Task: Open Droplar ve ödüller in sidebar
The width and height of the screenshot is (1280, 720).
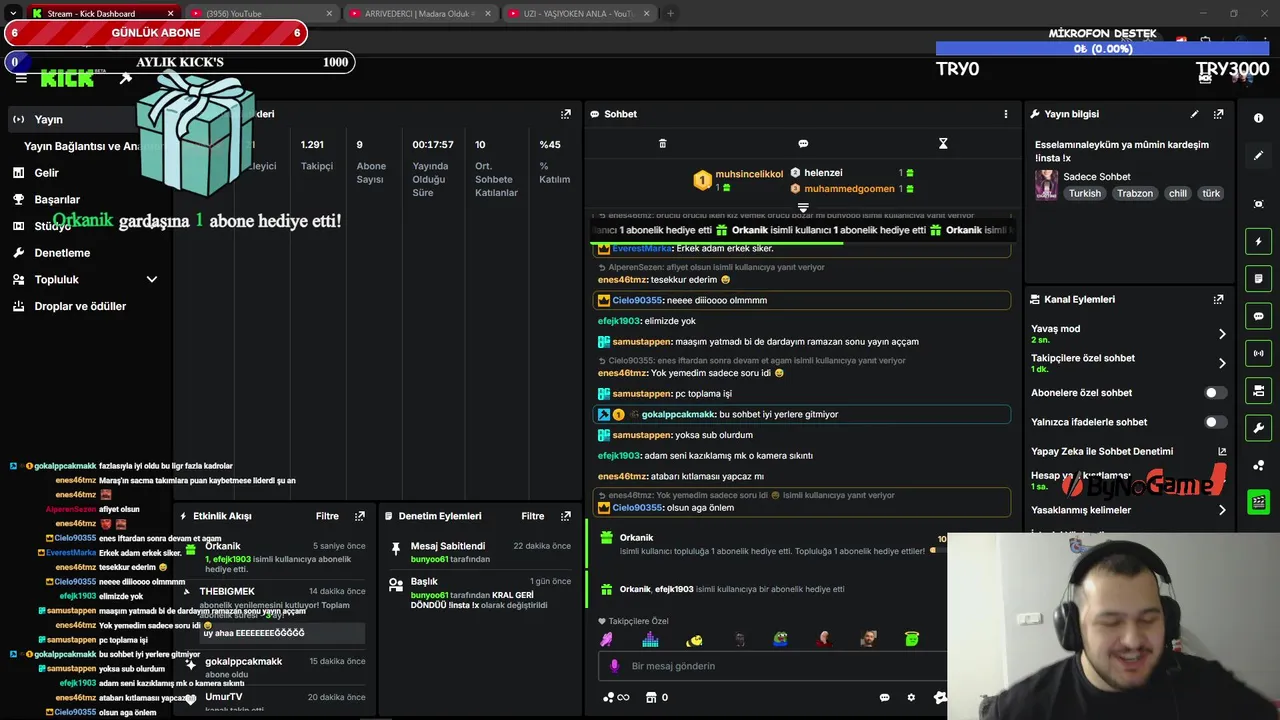Action: pyautogui.click(x=80, y=306)
